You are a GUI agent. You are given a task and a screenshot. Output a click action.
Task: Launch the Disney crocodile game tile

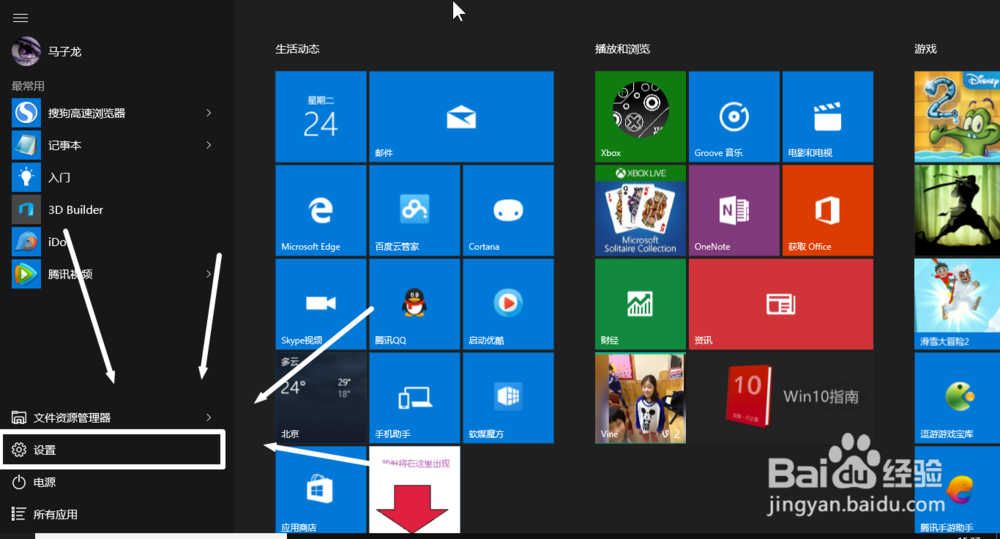pos(957,117)
